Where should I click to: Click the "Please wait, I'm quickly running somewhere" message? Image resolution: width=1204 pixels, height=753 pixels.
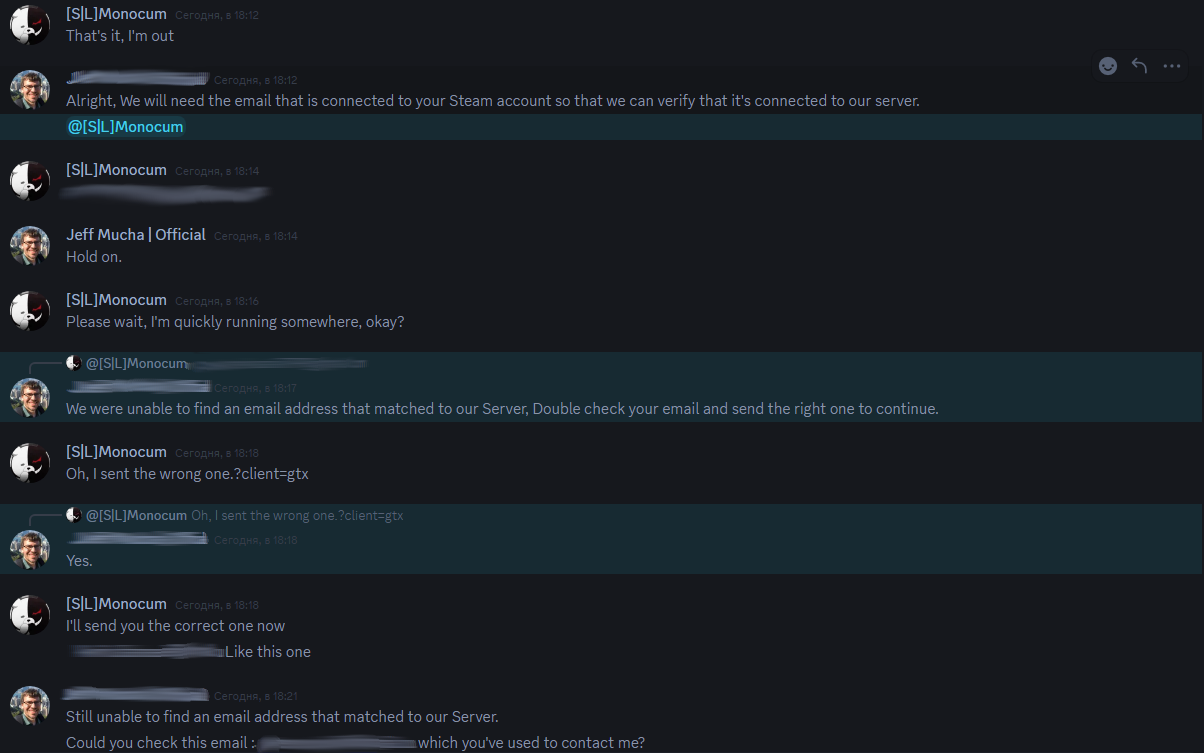(235, 322)
